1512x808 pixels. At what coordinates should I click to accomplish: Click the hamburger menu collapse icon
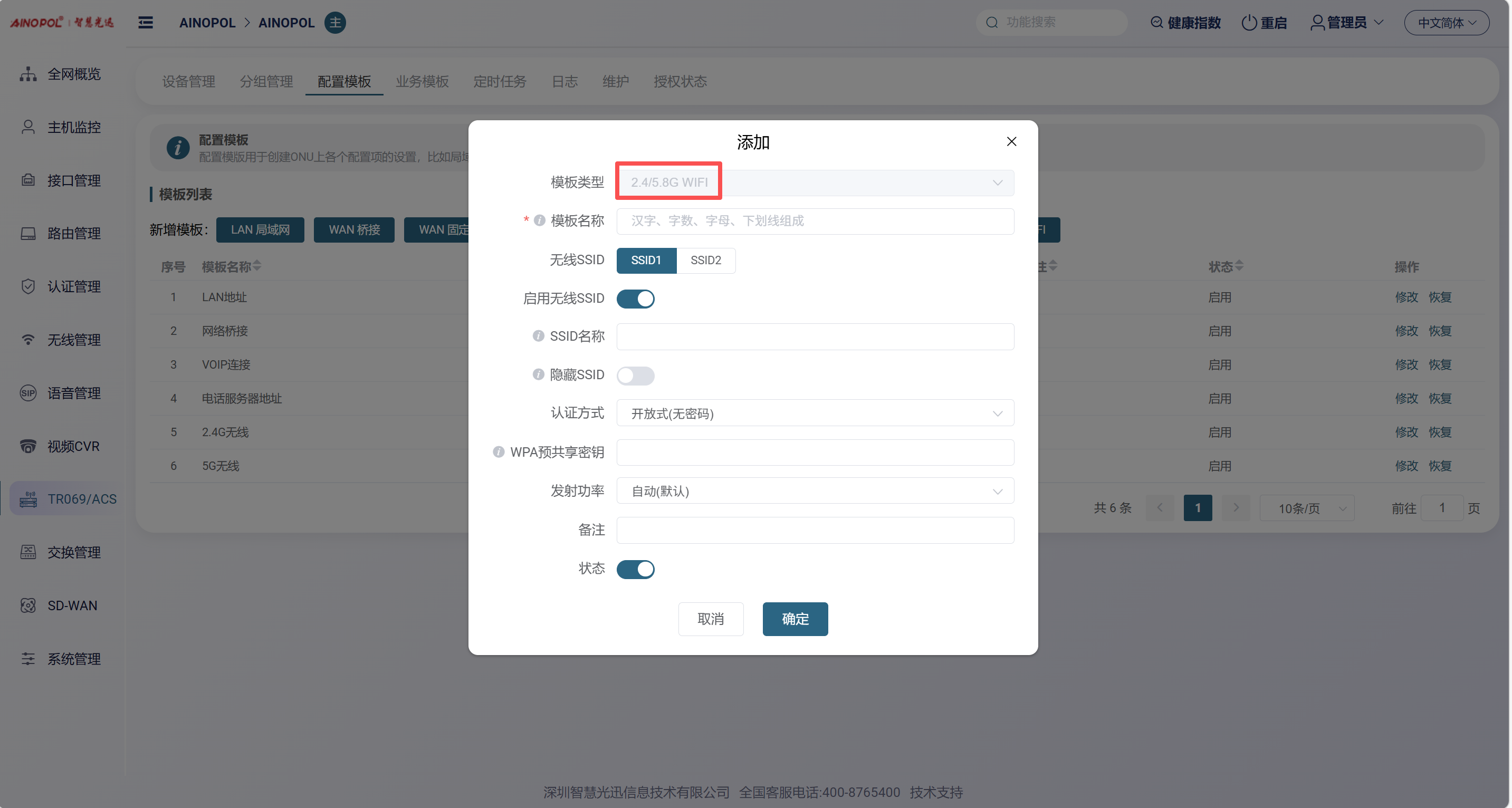point(146,22)
